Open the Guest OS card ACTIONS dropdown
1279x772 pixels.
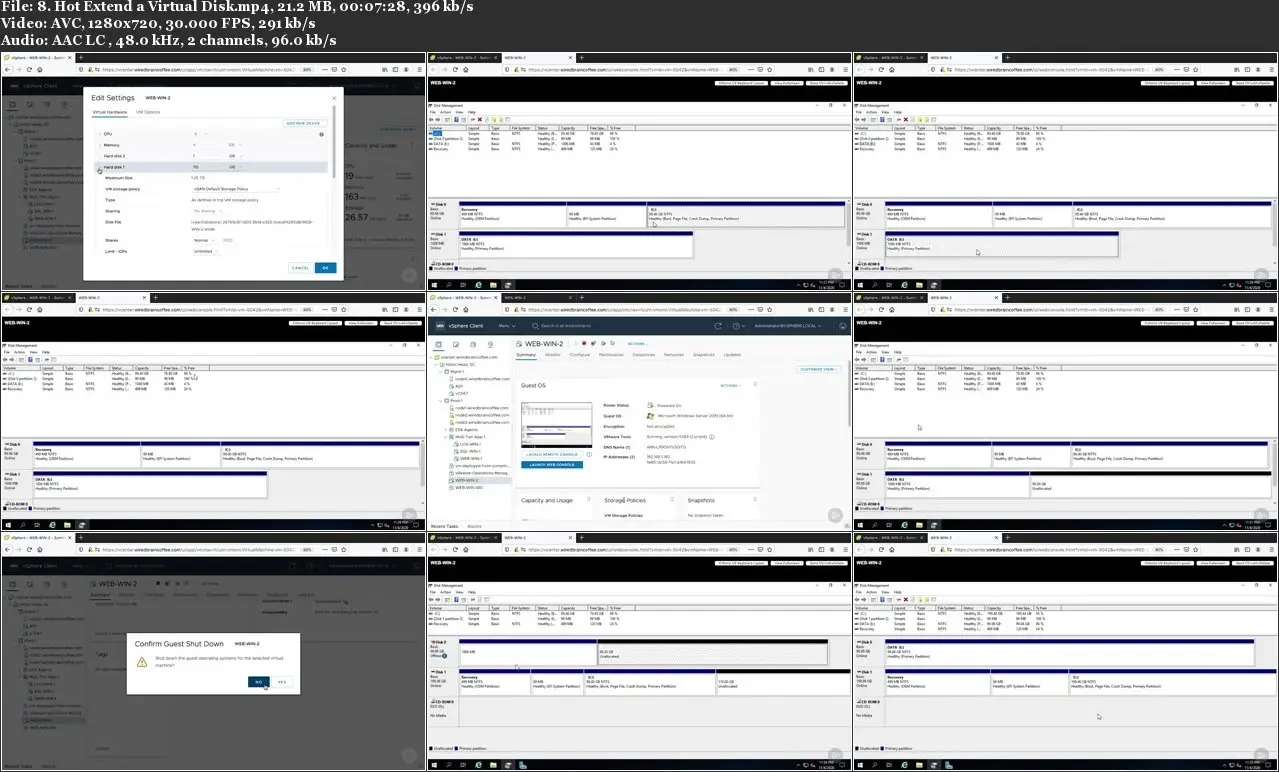click(731, 386)
